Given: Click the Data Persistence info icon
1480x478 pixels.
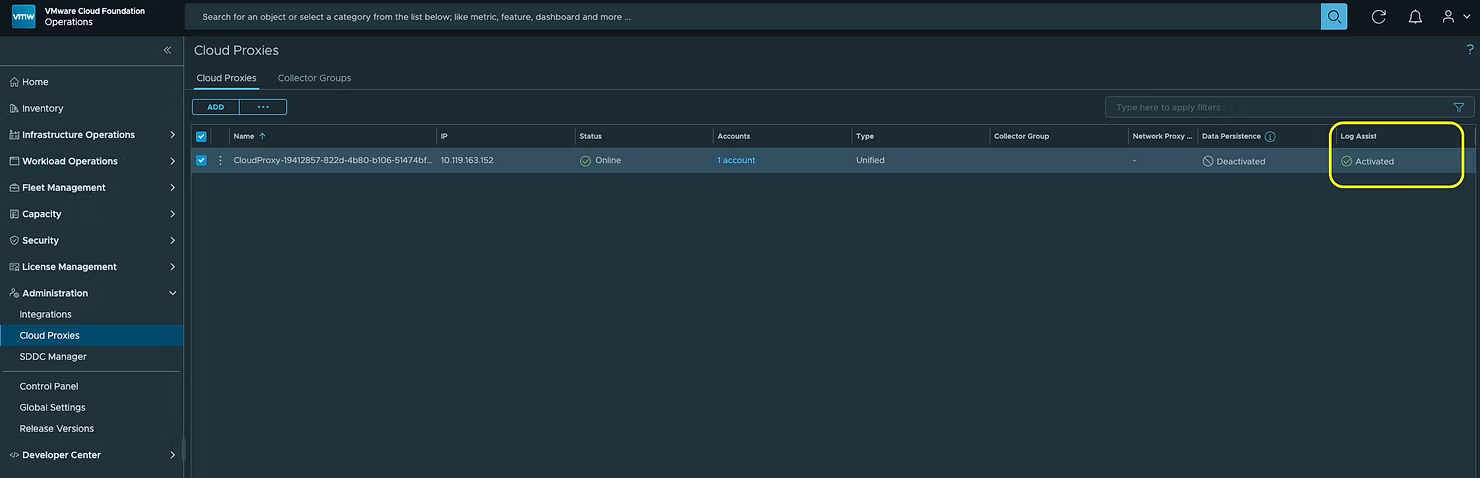Looking at the screenshot, I should [x=1270, y=136].
